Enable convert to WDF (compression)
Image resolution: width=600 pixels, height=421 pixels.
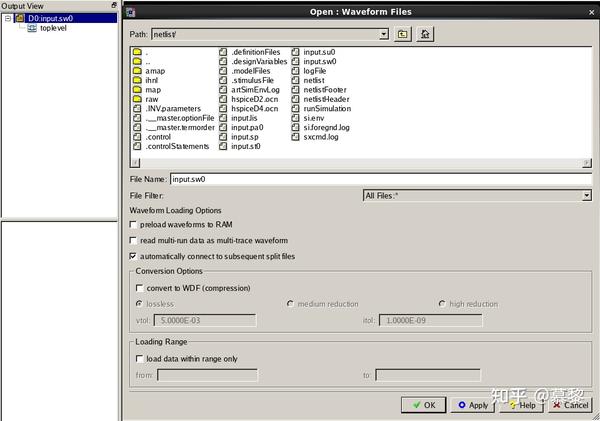[x=140, y=288]
